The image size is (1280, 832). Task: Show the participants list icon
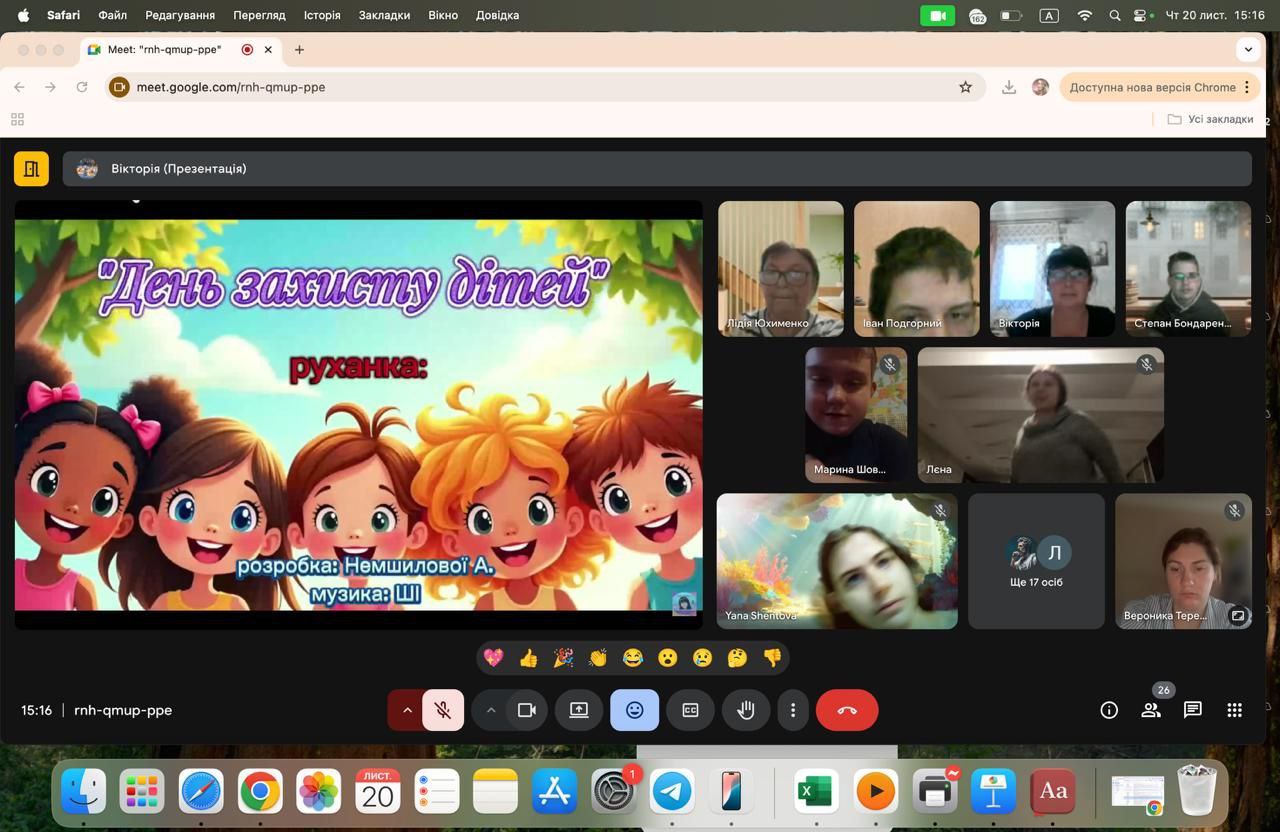1151,710
